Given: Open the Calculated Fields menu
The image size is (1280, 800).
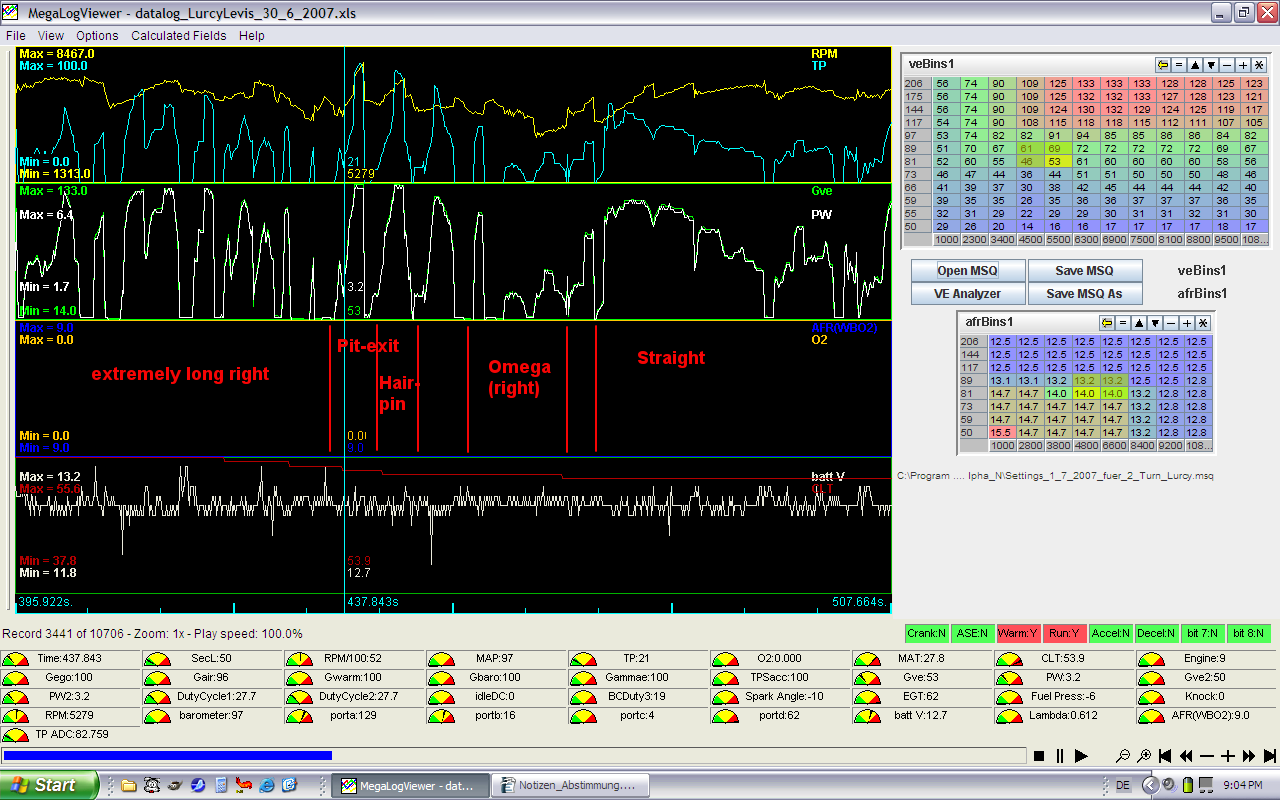Looking at the screenshot, I should 179,35.
